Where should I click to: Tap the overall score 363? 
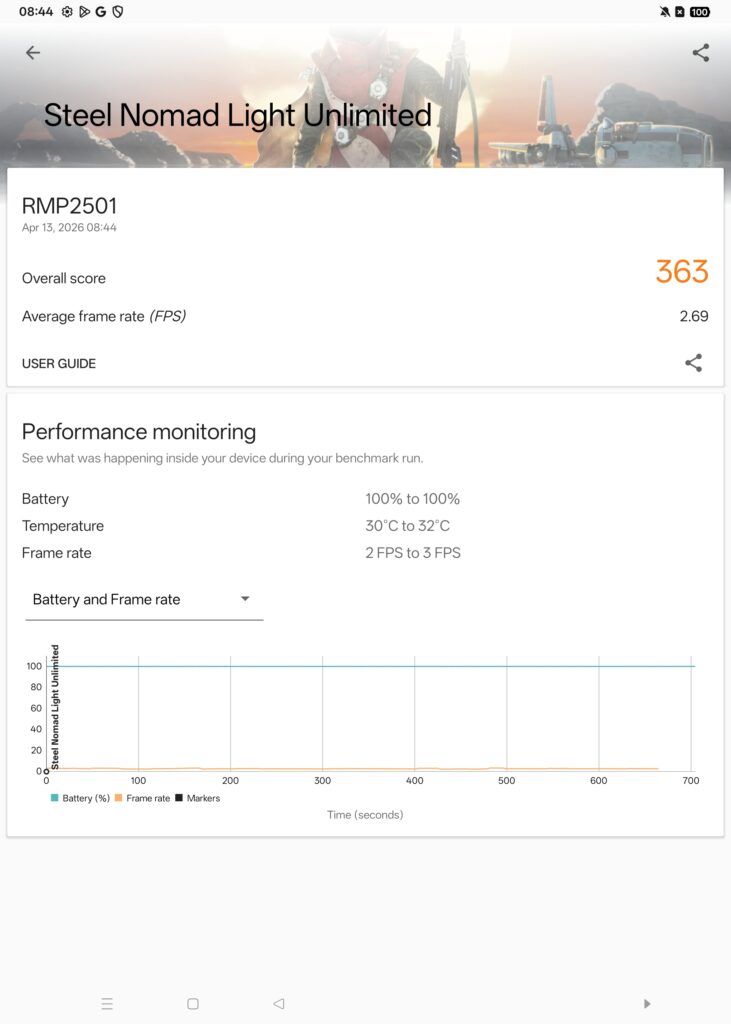coord(682,272)
